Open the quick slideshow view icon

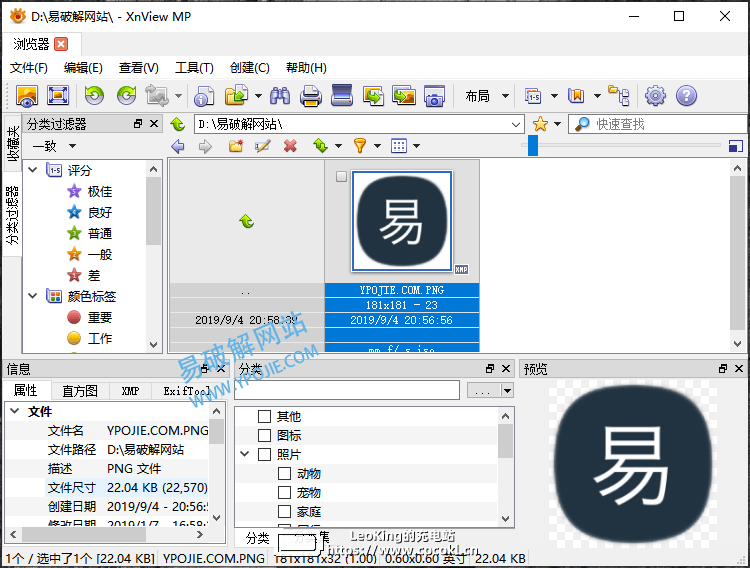point(27,96)
